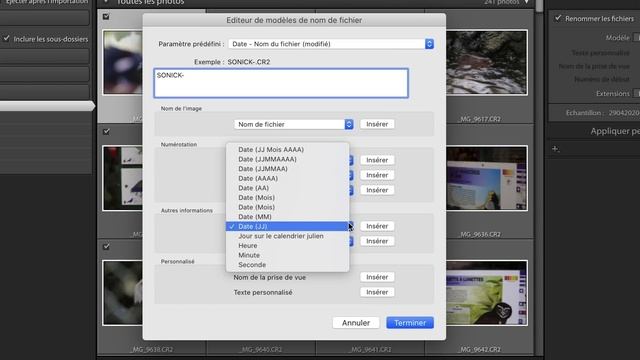
Task: Open Paramètre prédéfini dropdown
Action: coord(331,44)
